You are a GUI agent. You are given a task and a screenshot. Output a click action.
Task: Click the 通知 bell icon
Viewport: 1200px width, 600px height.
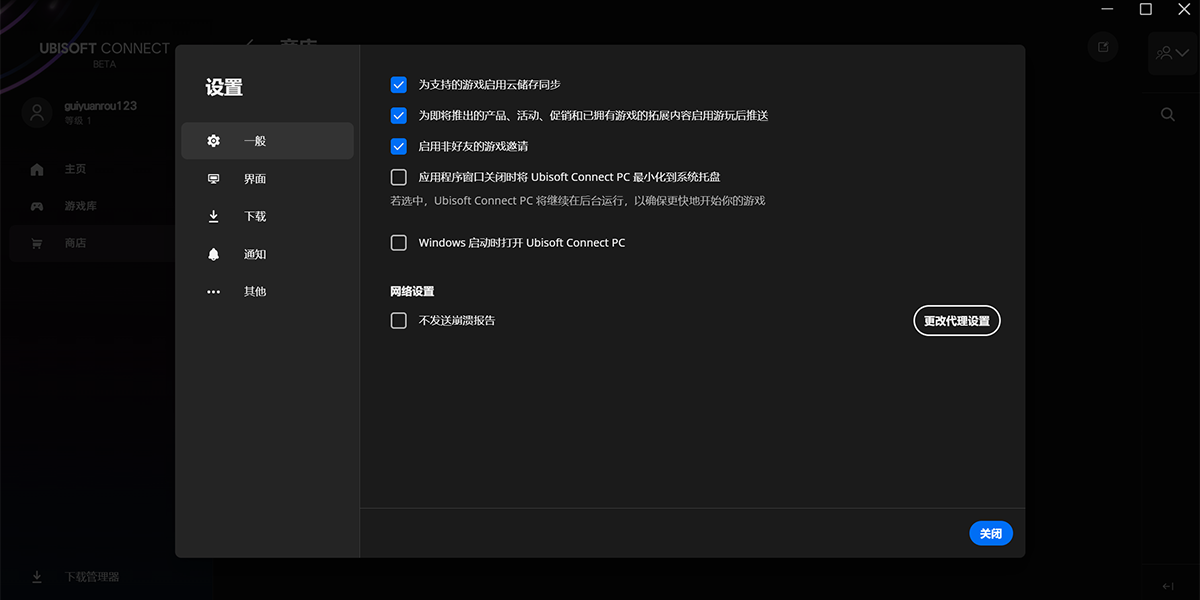pos(213,254)
